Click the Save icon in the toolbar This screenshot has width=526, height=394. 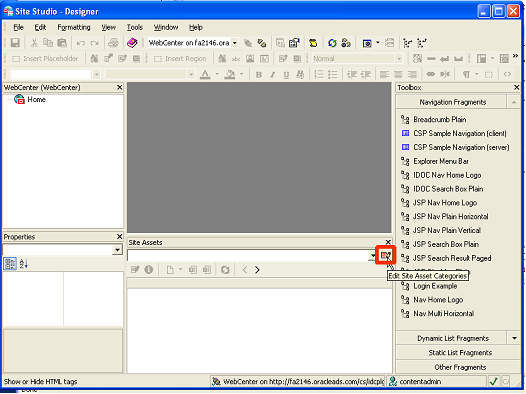tap(15, 43)
